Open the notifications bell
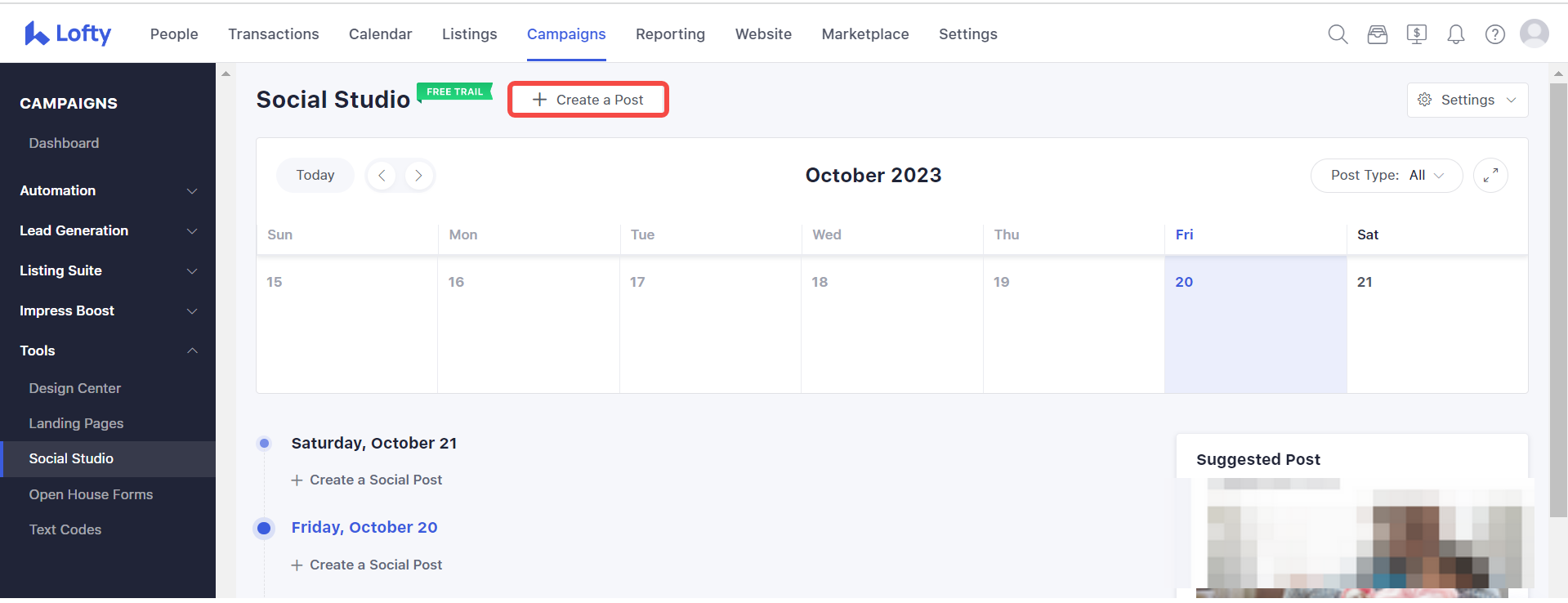This screenshot has width=1568, height=603. click(1456, 34)
